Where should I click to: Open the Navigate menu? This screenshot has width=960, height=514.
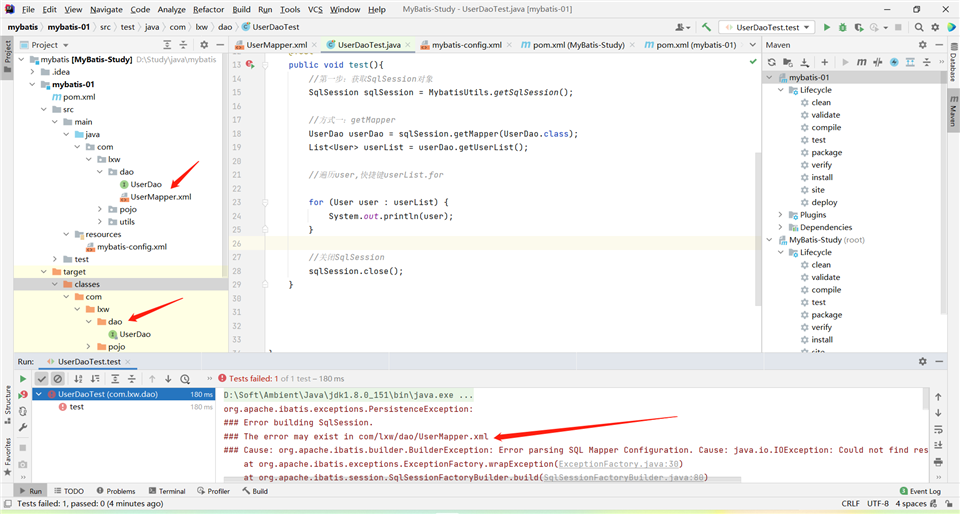click(106, 9)
